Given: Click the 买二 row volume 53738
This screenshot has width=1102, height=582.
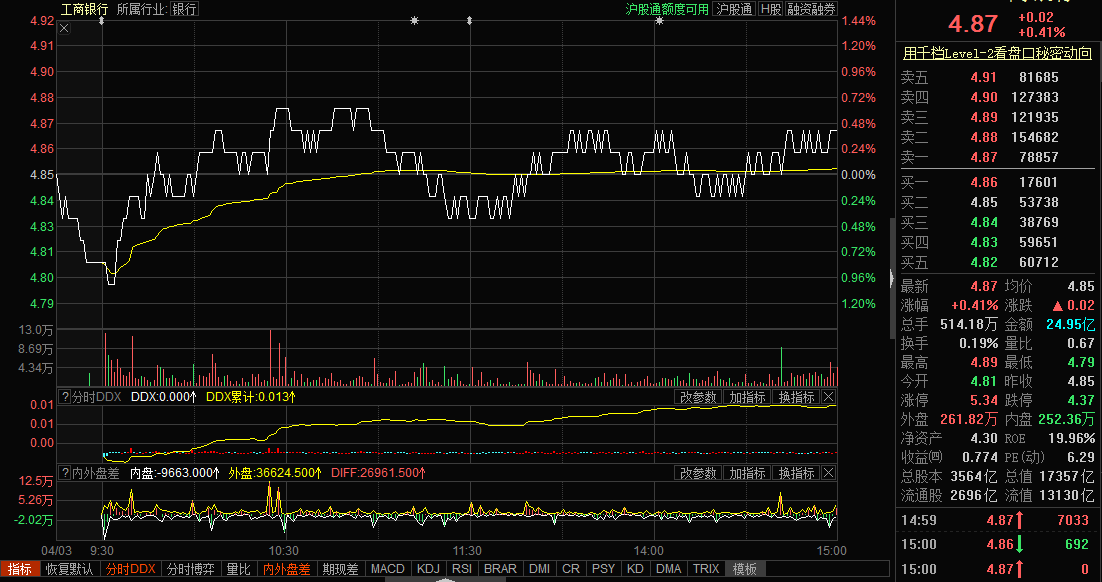Looking at the screenshot, I should pos(1039,202).
